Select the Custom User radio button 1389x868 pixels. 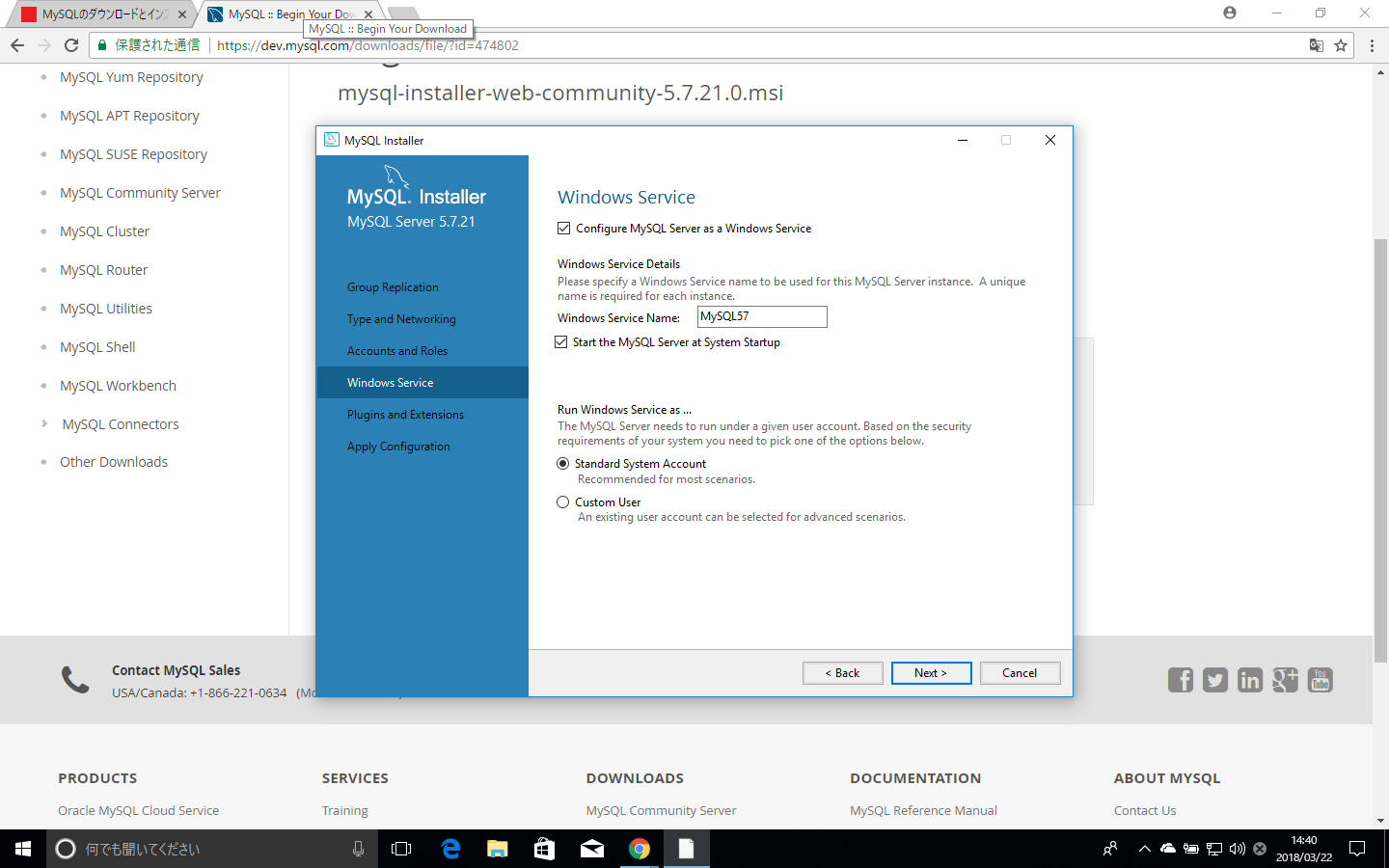point(563,502)
